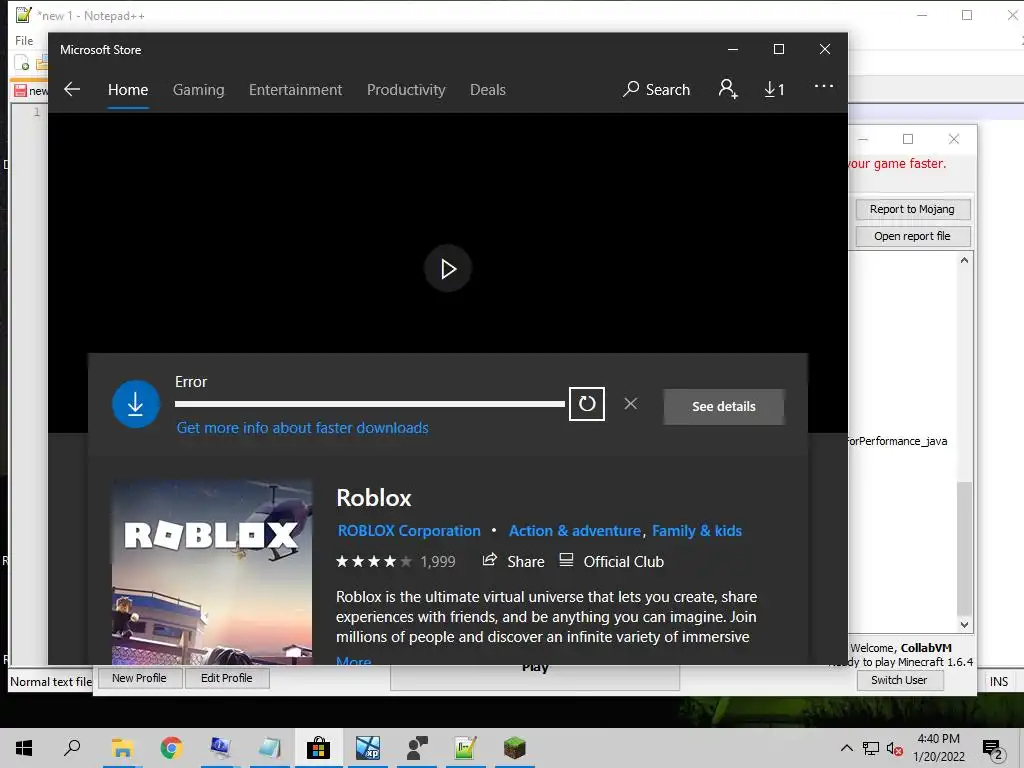The image size is (1024, 768).
Task: Click 'Normal text file' status bar entry
Action: [51, 682]
